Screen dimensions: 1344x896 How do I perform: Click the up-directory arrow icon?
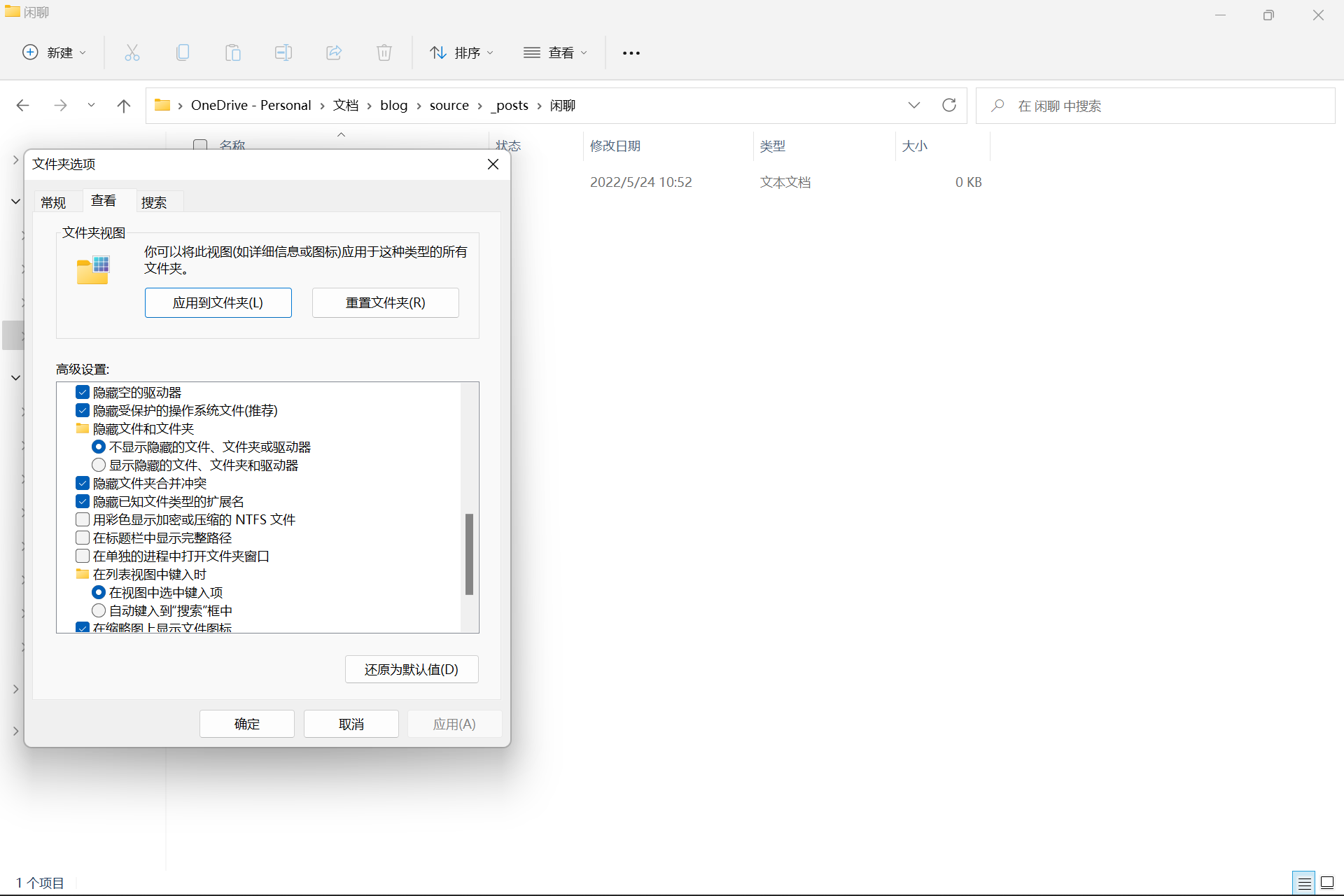(124, 106)
